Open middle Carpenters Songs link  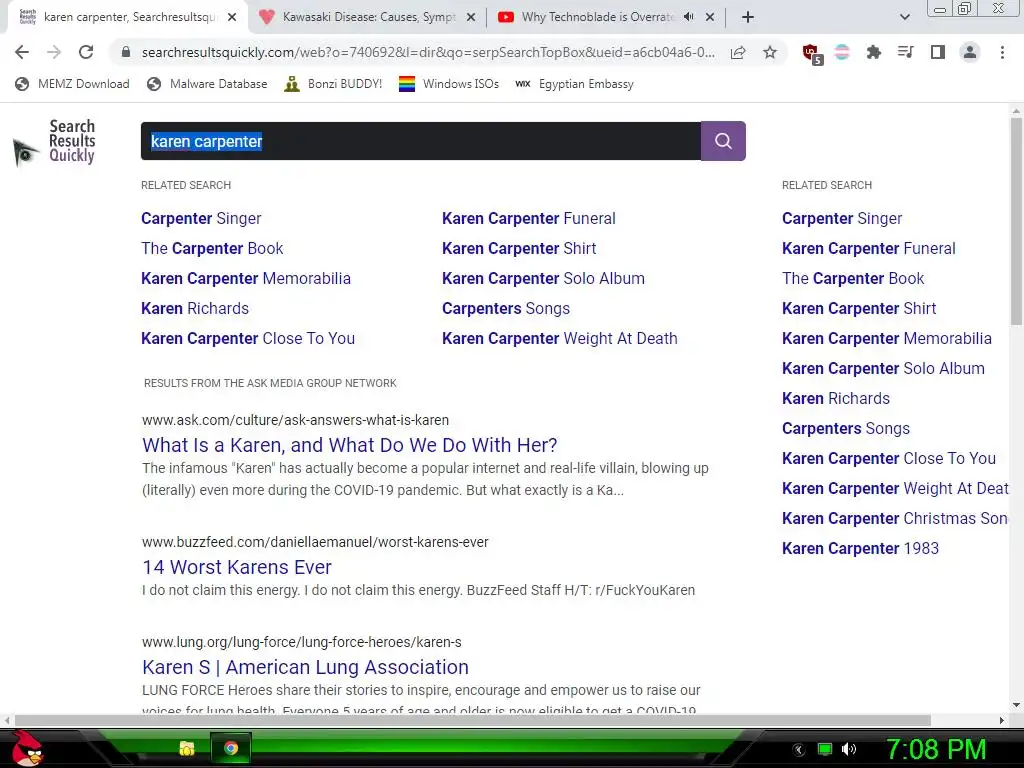[506, 308]
